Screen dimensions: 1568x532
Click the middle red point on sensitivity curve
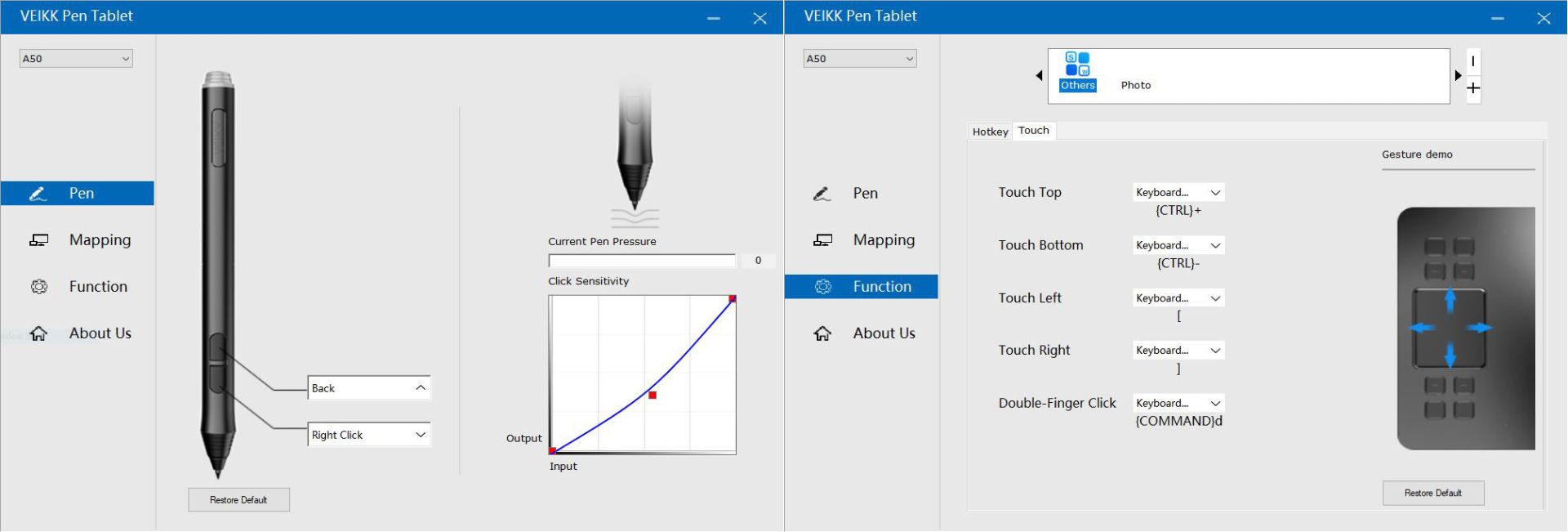click(653, 396)
